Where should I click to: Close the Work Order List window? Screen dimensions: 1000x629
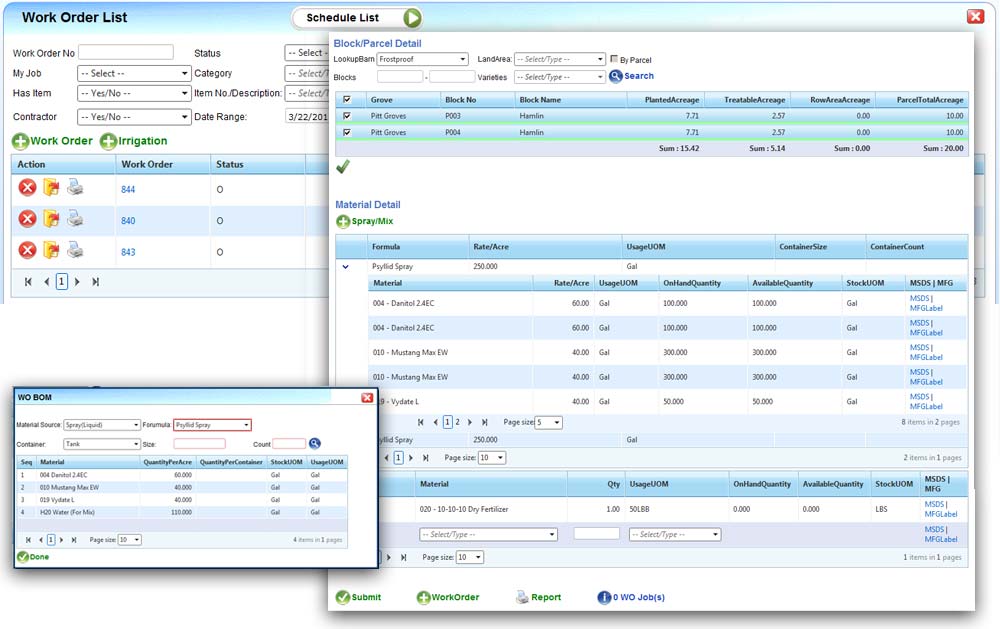pyautogui.click(x=975, y=17)
